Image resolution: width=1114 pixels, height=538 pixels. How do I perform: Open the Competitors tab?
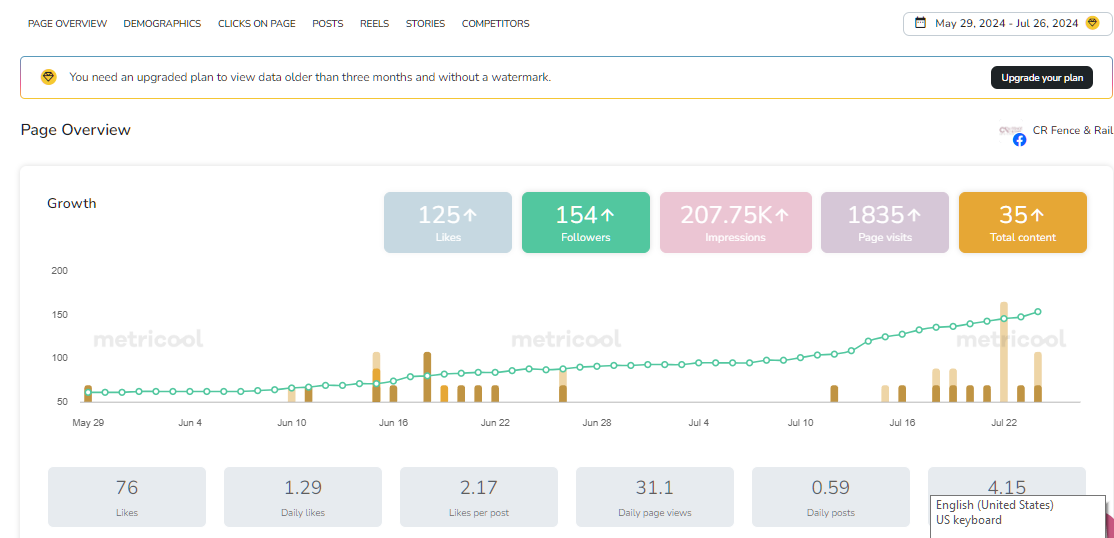(495, 23)
